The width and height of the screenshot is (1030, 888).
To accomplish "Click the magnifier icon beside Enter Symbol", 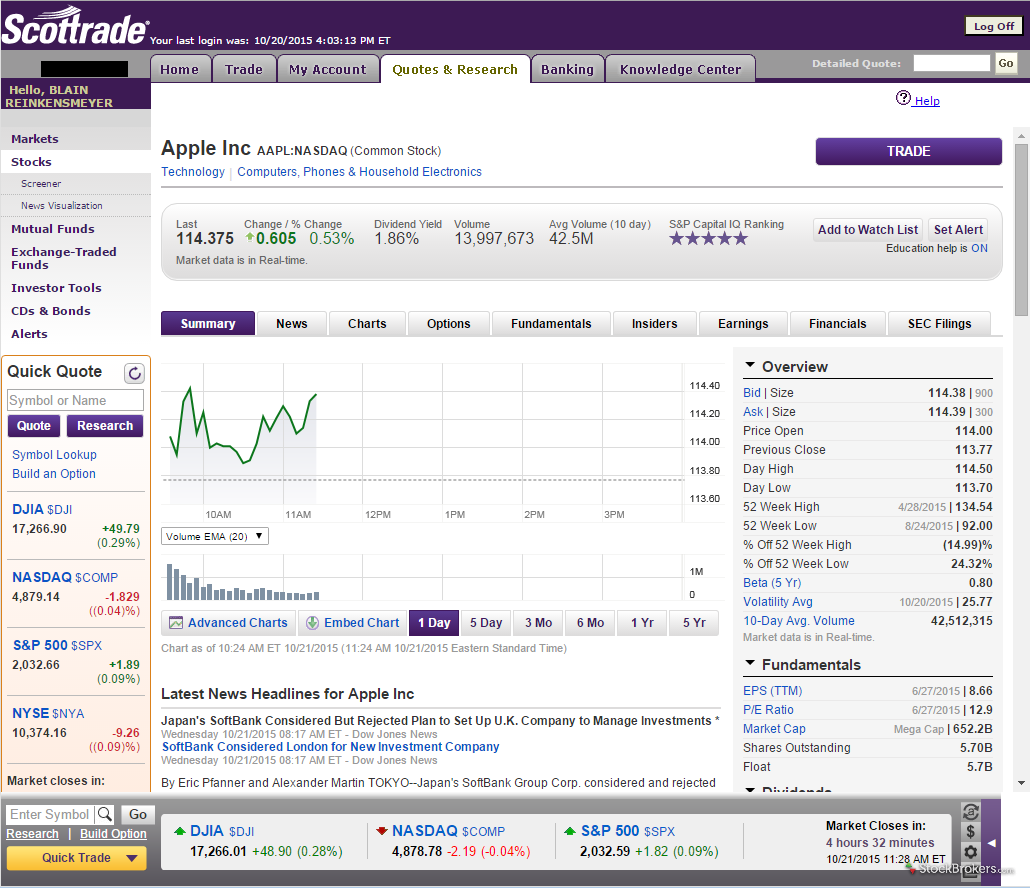I will (104, 814).
